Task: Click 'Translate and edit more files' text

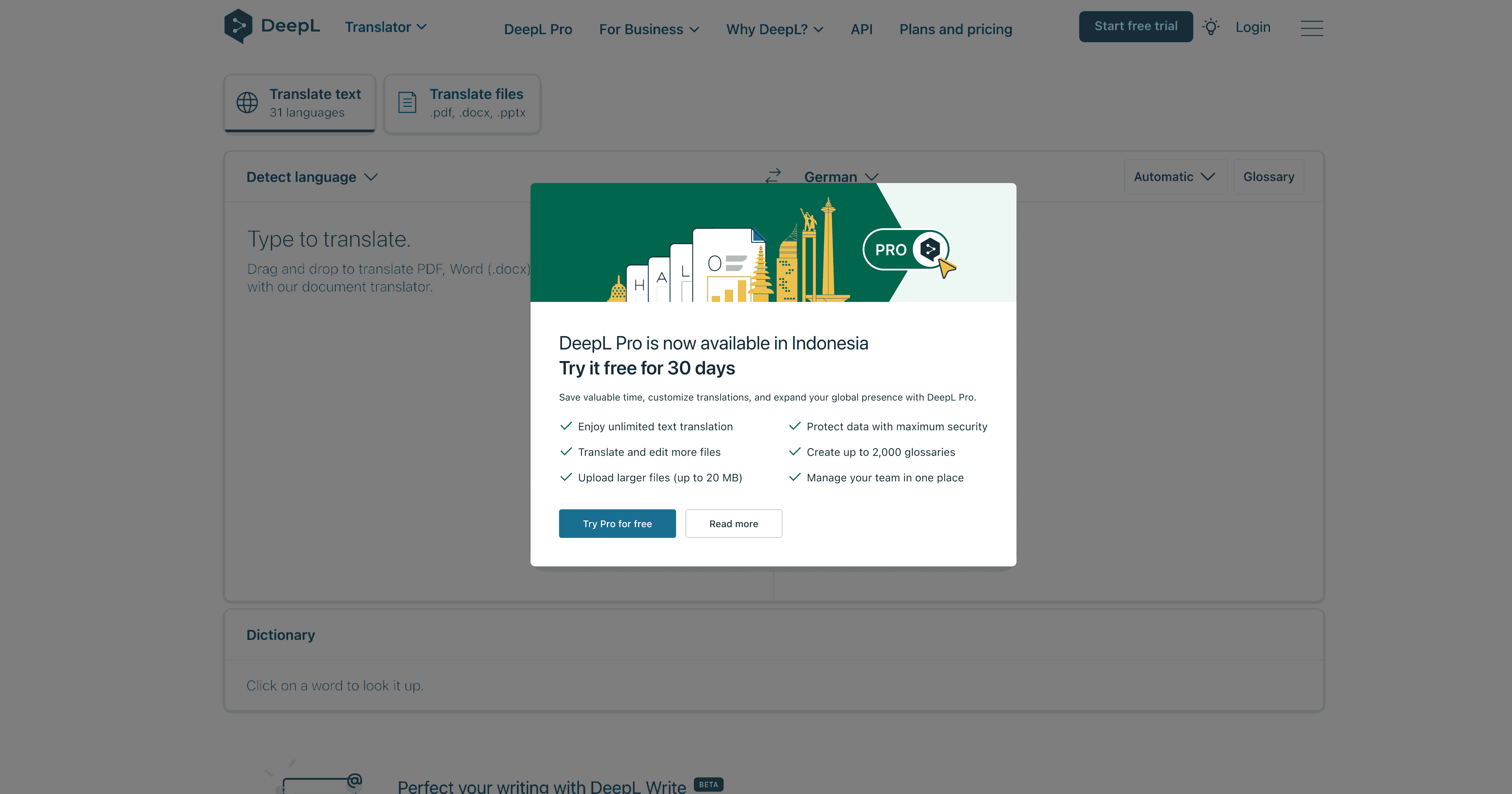Action: click(648, 452)
